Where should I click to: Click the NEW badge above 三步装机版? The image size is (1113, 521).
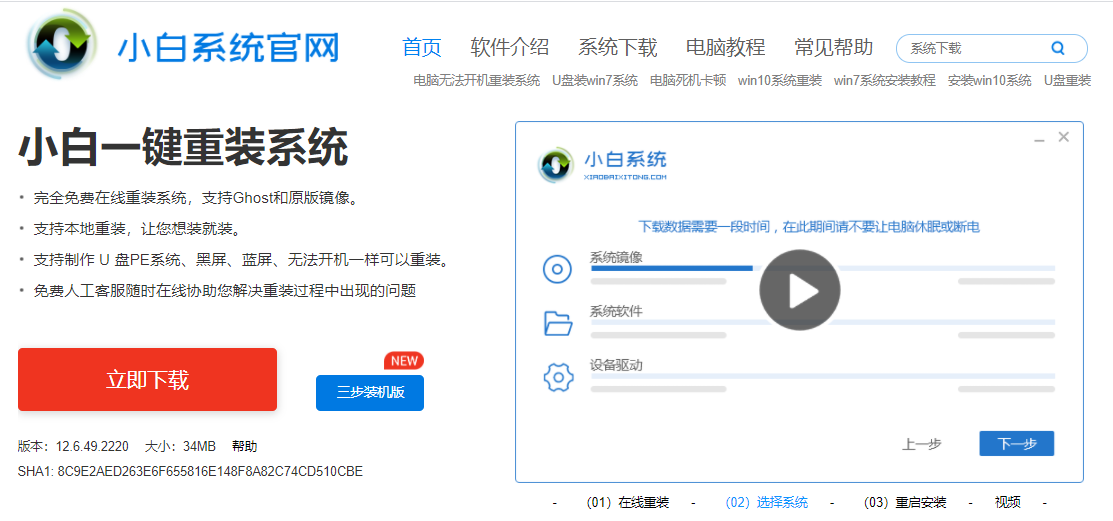(x=404, y=360)
